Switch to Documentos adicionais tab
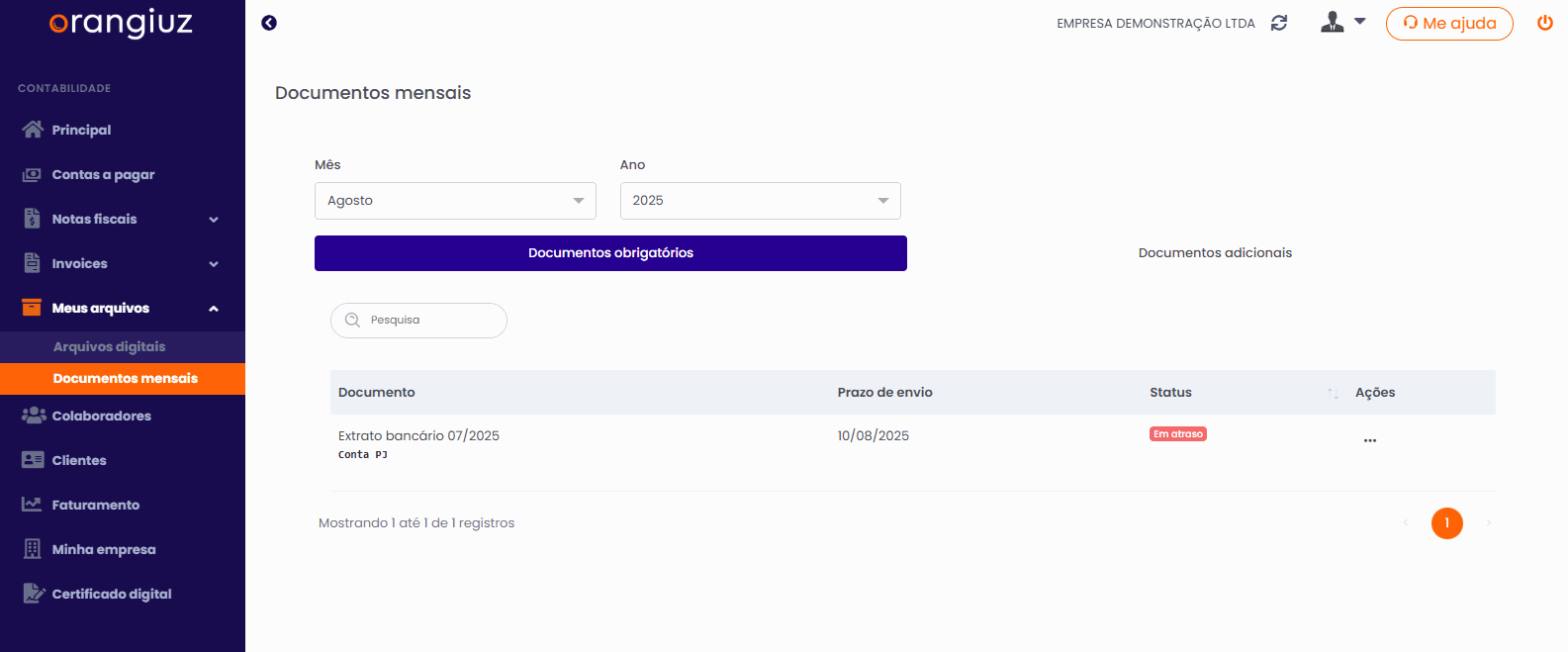This screenshot has width=1568, height=652. click(x=1215, y=253)
